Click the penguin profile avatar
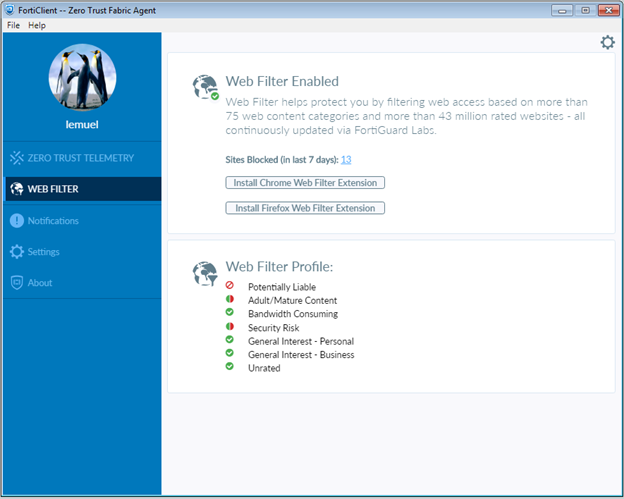The image size is (624, 499). (82, 77)
